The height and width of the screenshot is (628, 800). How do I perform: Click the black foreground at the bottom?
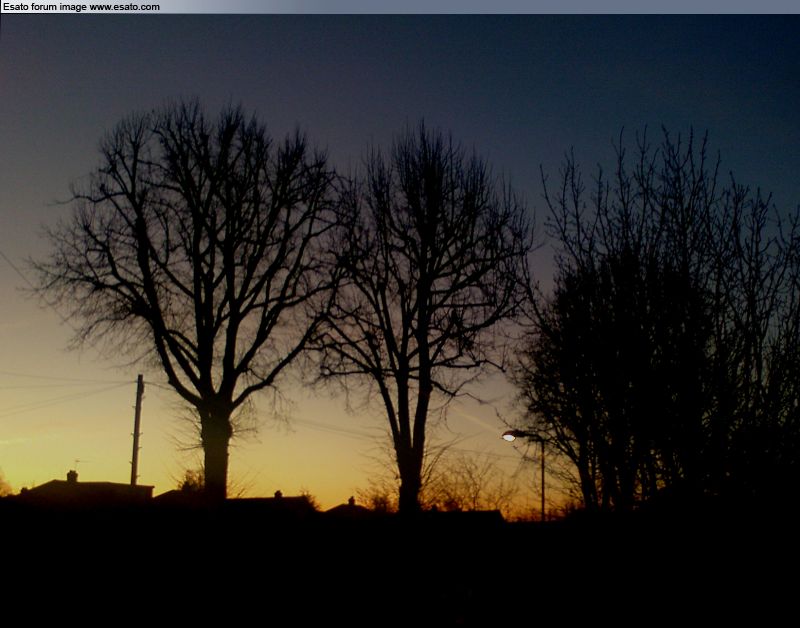click(400, 580)
